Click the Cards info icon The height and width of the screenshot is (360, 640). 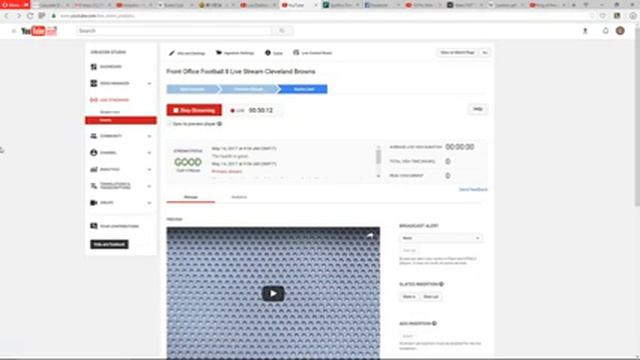pos(268,53)
